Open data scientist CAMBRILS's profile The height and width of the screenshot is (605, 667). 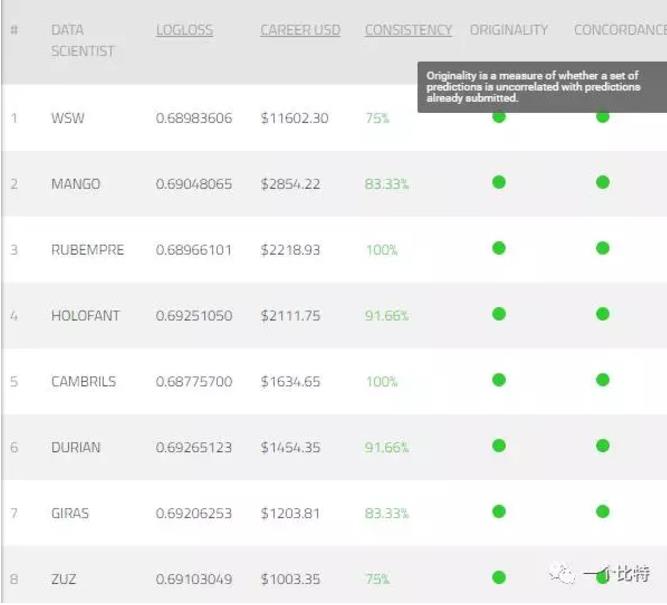pos(83,381)
